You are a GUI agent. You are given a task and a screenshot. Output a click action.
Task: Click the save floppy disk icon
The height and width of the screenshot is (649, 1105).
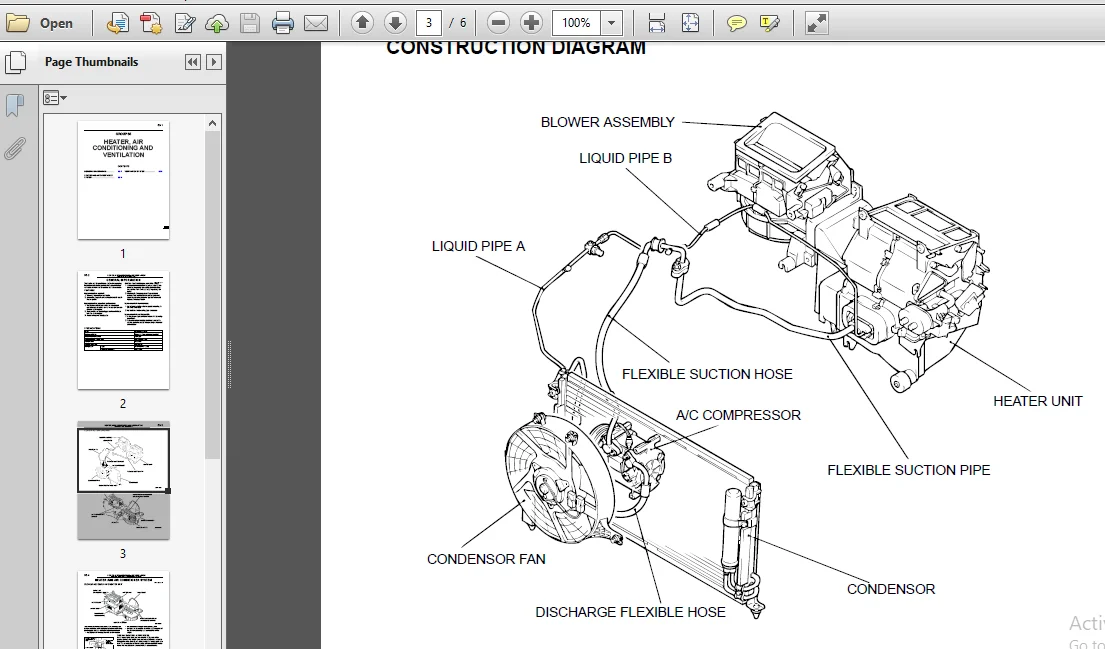249,23
